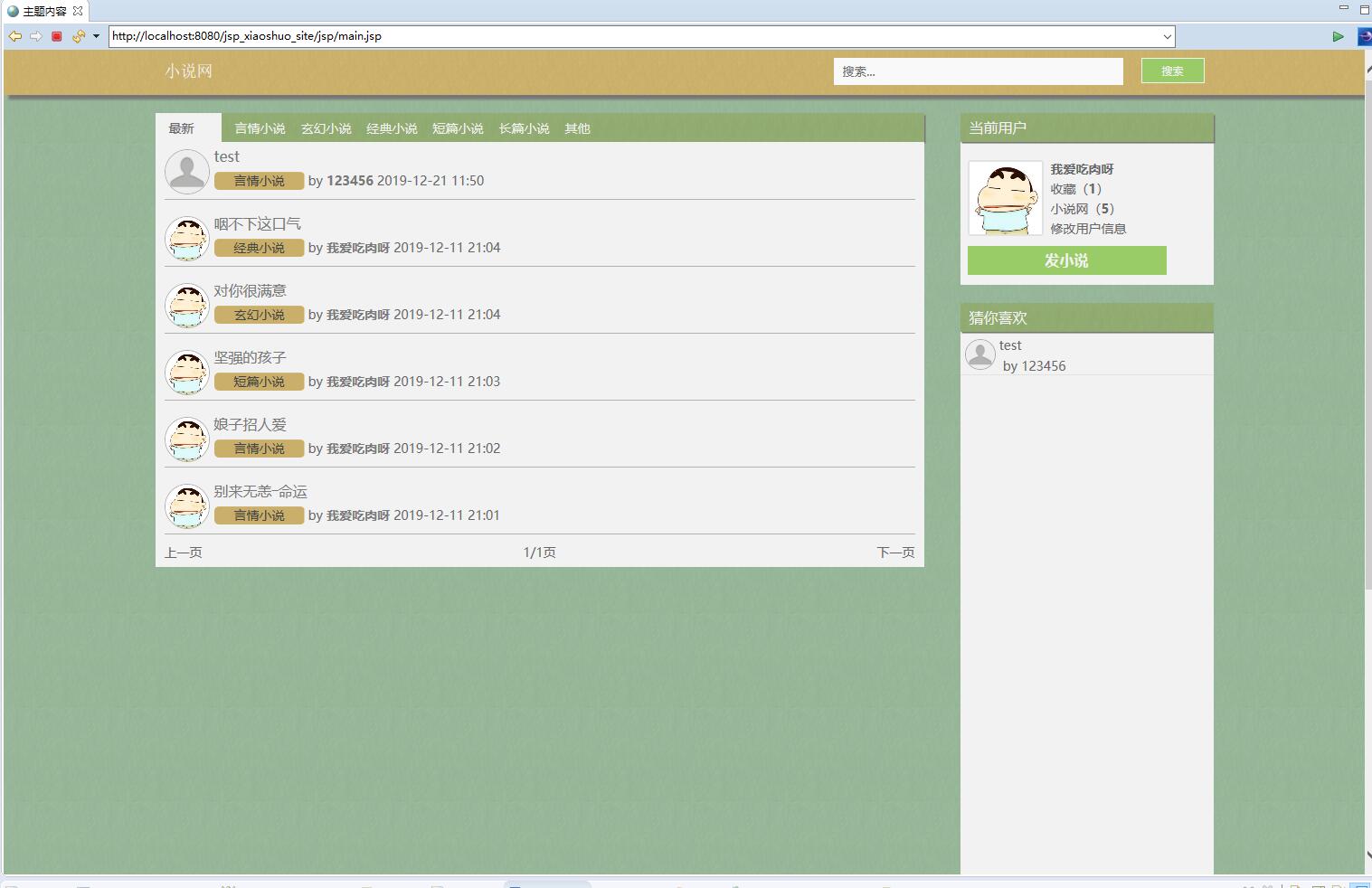Open the small dropdown arrow beside refresh
The image size is (1372, 888).
tap(96, 36)
